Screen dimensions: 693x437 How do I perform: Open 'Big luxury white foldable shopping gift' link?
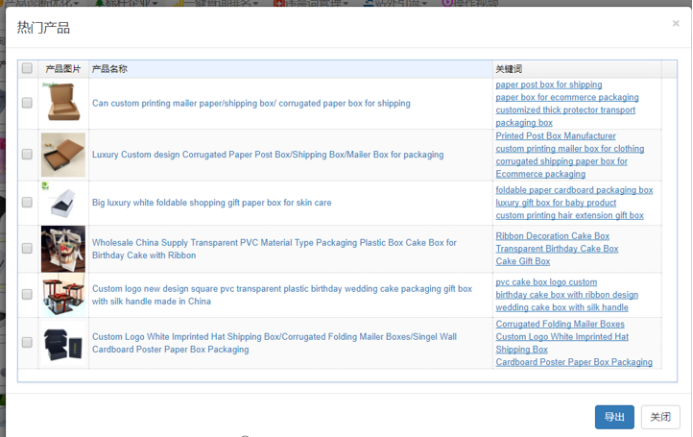coord(211,203)
